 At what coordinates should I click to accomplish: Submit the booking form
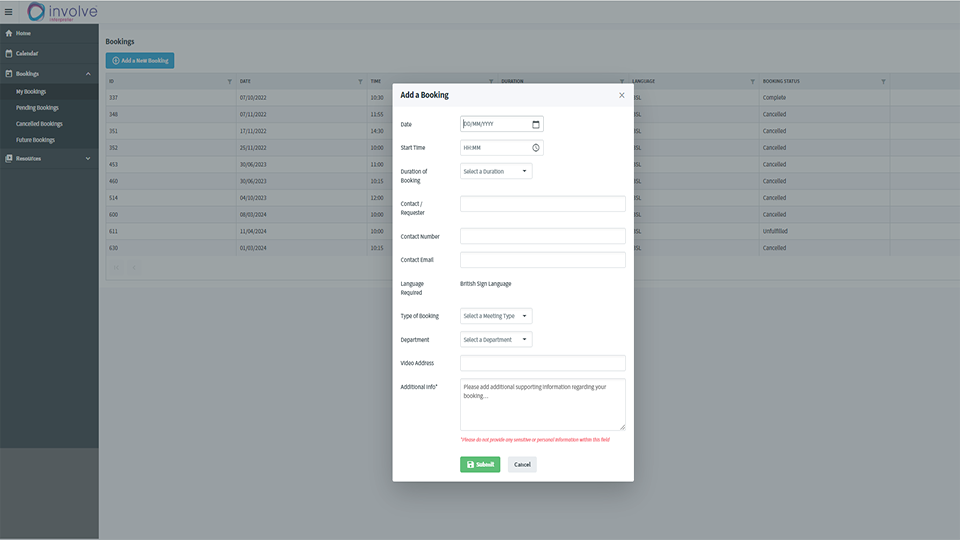(480, 464)
